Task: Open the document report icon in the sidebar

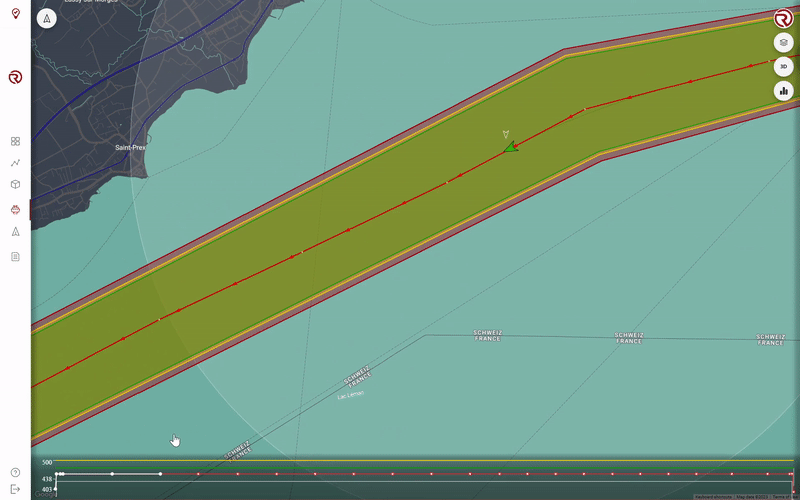Action: coord(15,257)
